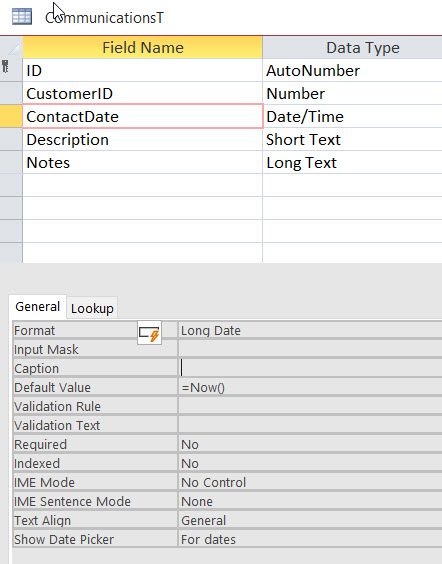Image resolution: width=442 pixels, height=564 pixels.
Task: Open the Required property dropdown set to No
Action: click(310, 445)
